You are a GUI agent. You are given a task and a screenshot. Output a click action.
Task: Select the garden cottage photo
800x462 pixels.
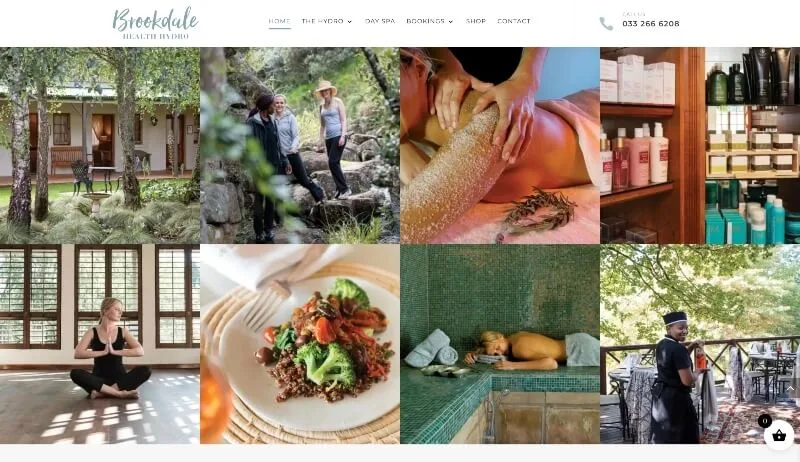point(100,145)
